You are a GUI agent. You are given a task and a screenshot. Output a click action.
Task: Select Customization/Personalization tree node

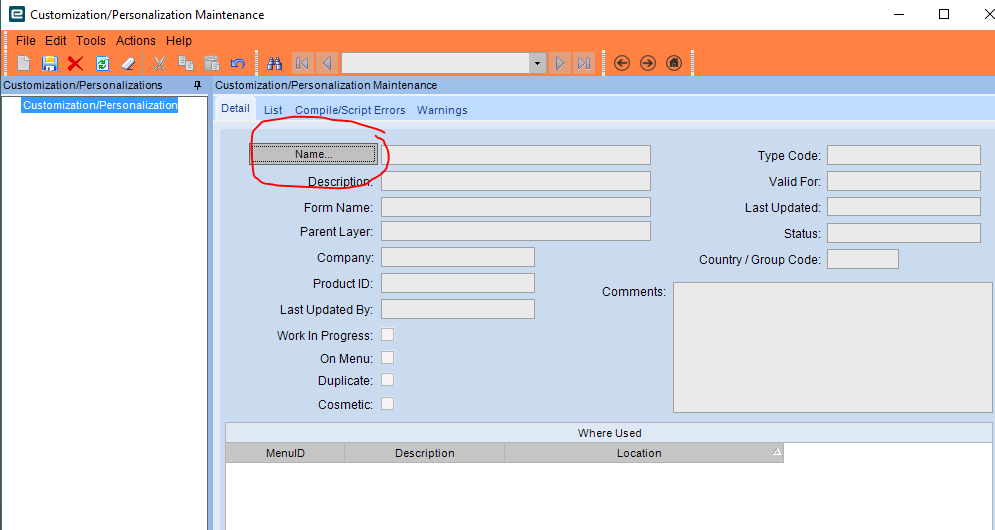[100, 105]
